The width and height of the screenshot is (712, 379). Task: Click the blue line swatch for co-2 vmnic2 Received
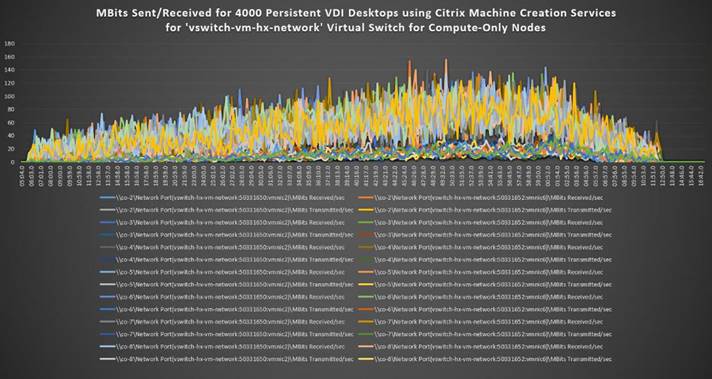107,198
